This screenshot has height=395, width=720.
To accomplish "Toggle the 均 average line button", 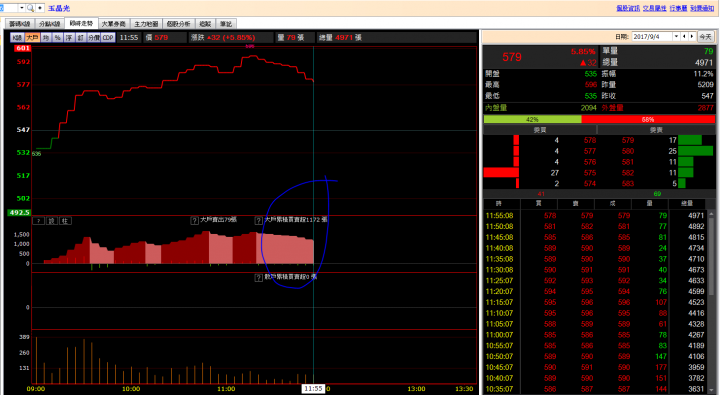I will (46, 38).
